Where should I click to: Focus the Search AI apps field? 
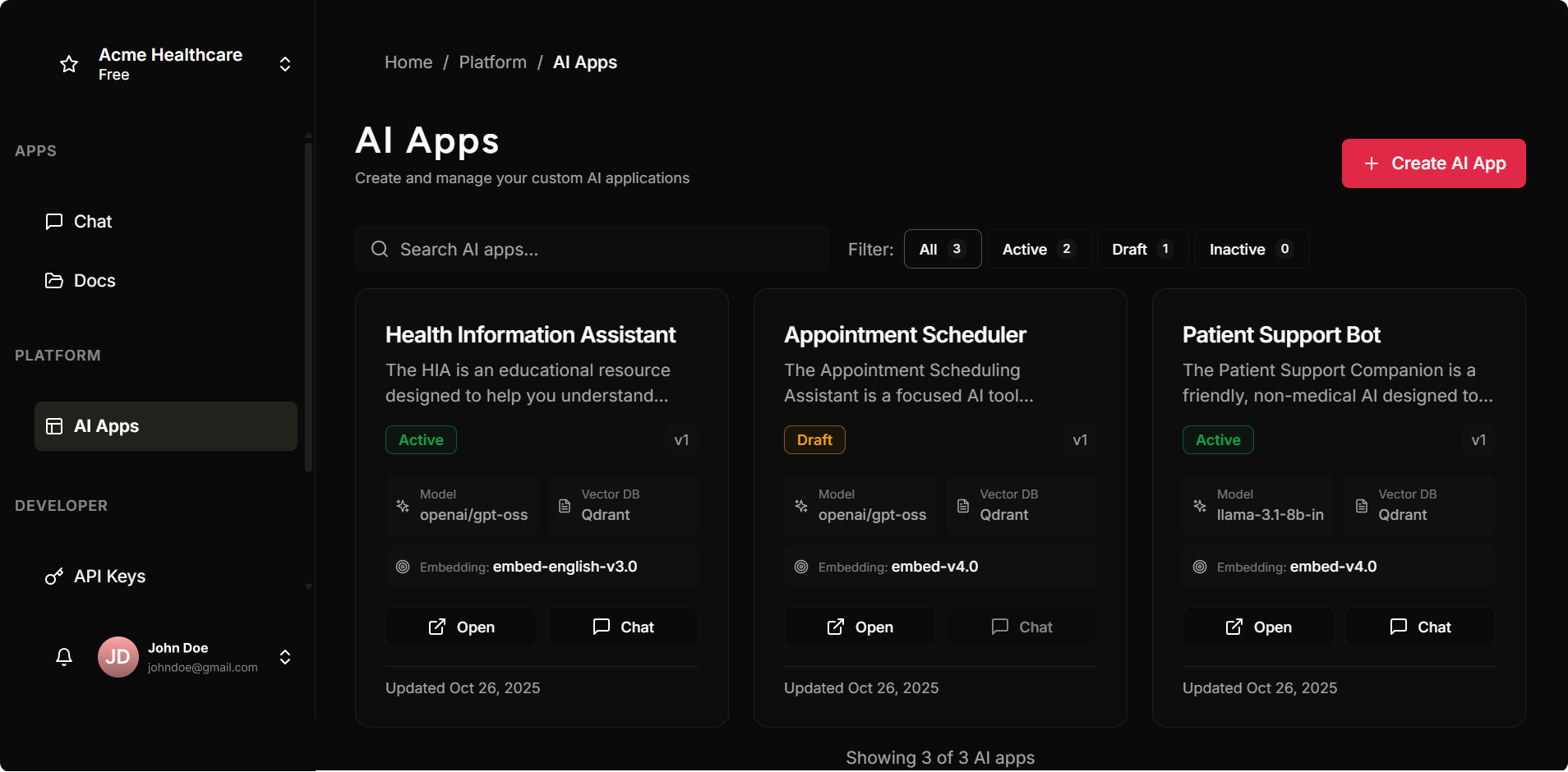608,249
